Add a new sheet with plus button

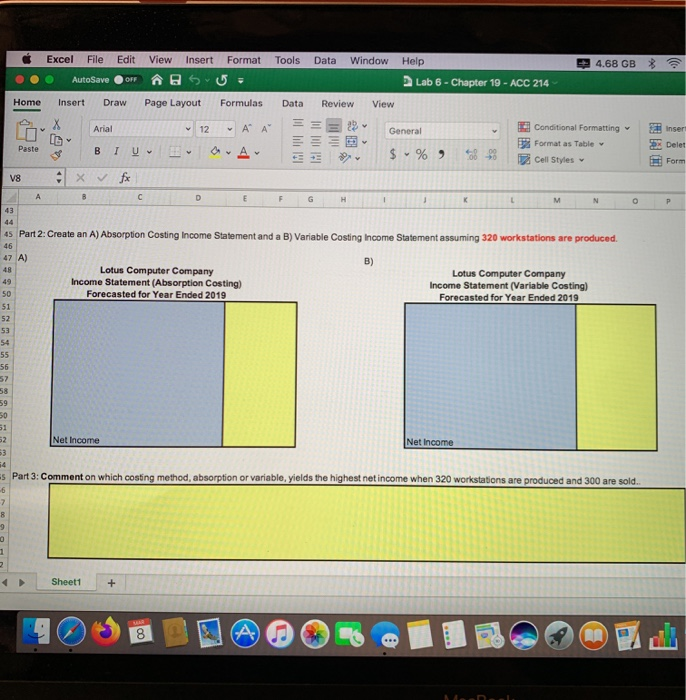[112, 583]
